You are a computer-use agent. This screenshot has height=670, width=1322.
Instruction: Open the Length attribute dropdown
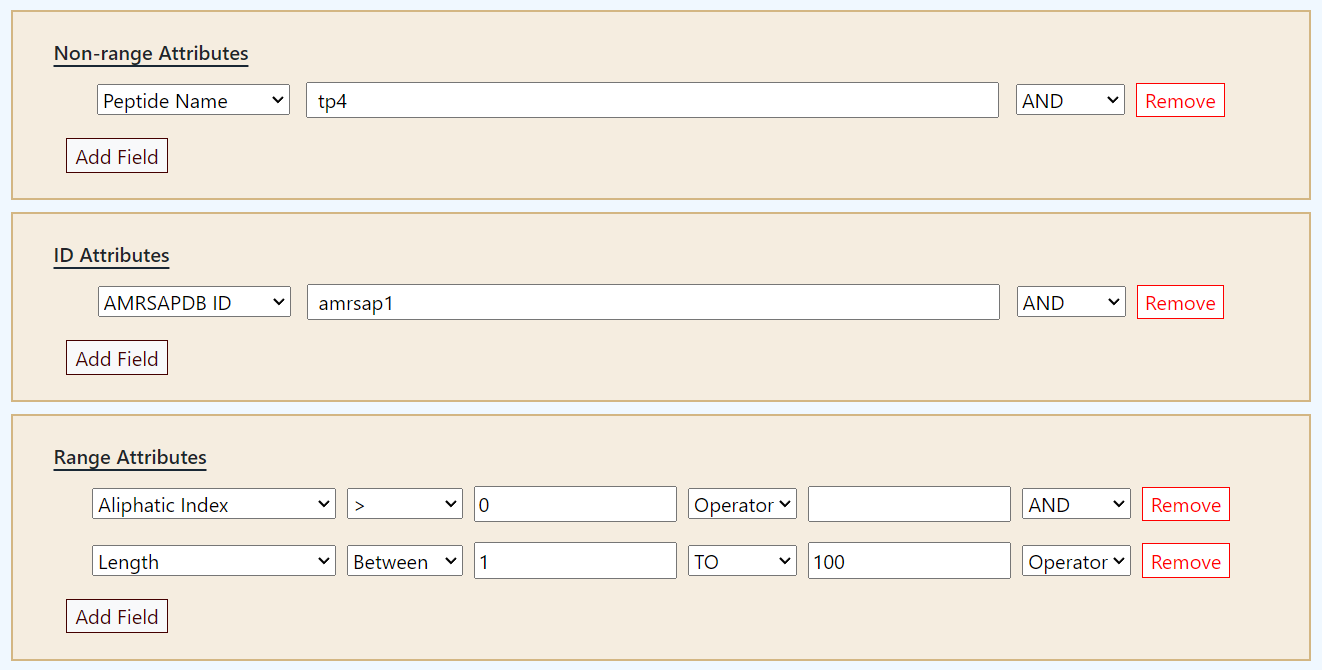(x=214, y=561)
